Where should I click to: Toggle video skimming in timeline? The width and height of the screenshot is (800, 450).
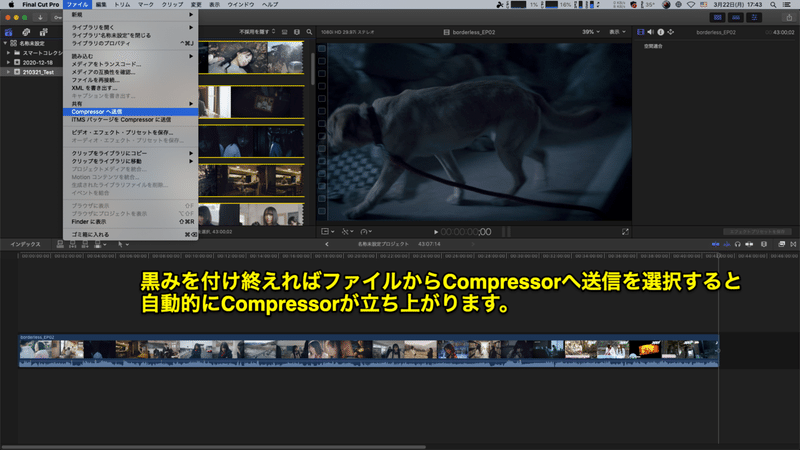[x=716, y=244]
